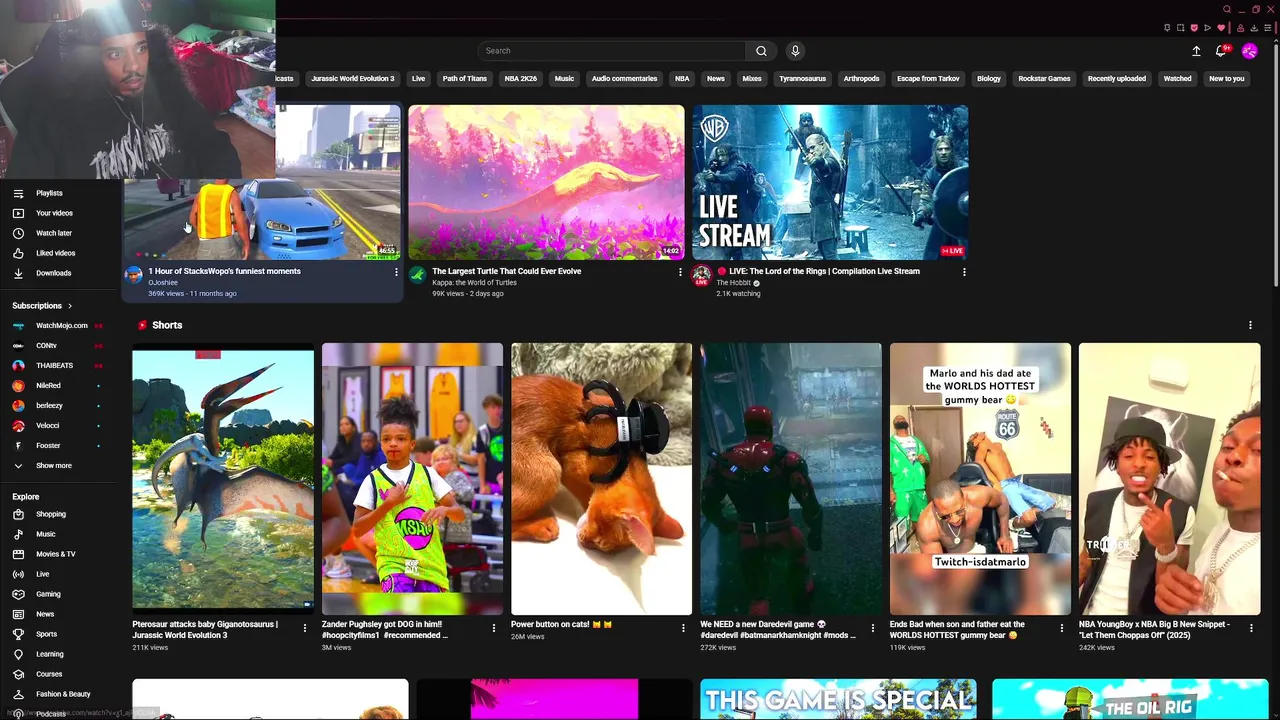Image resolution: width=1280 pixels, height=720 pixels.
Task: Activate voice search microphone
Action: pos(795,50)
